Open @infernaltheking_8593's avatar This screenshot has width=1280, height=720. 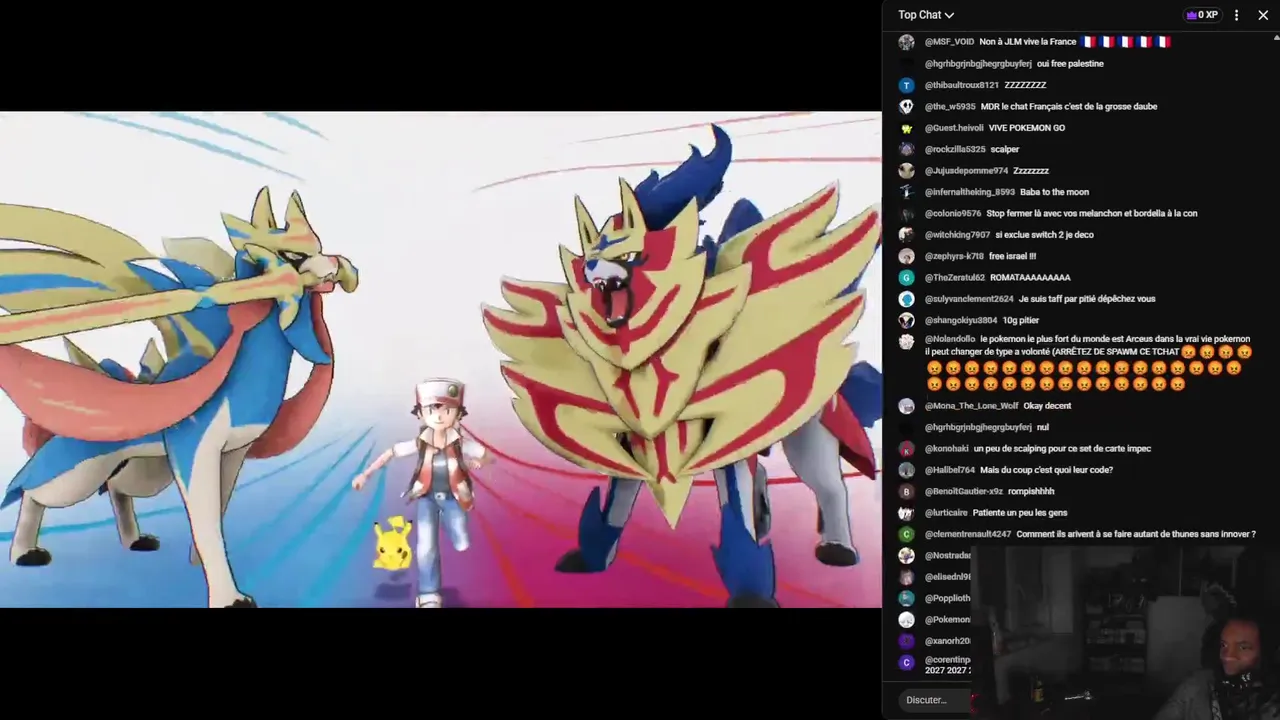pyautogui.click(x=906, y=192)
